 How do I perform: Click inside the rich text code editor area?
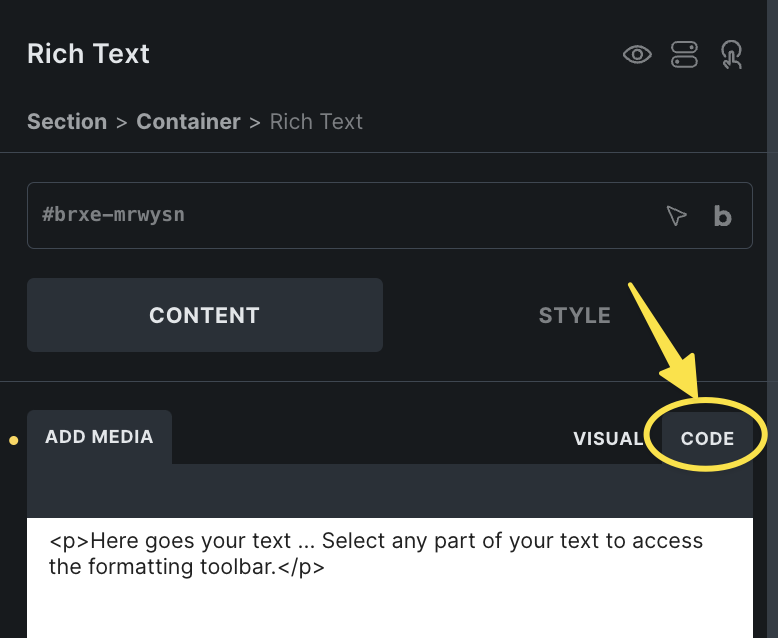click(390, 605)
